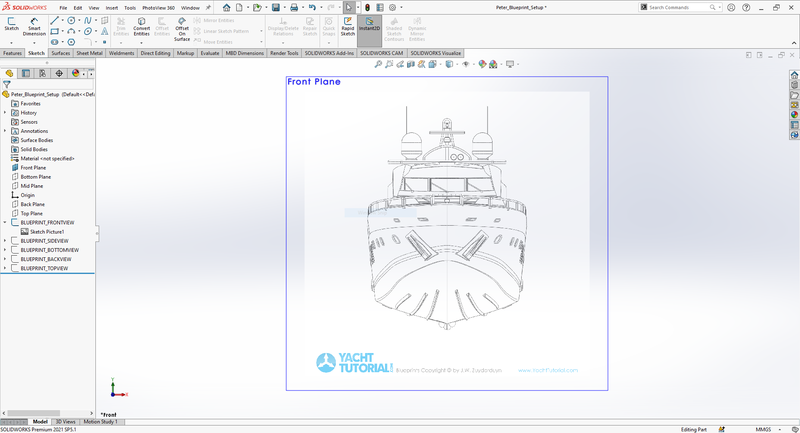Expand the Annotations folder

(5, 131)
